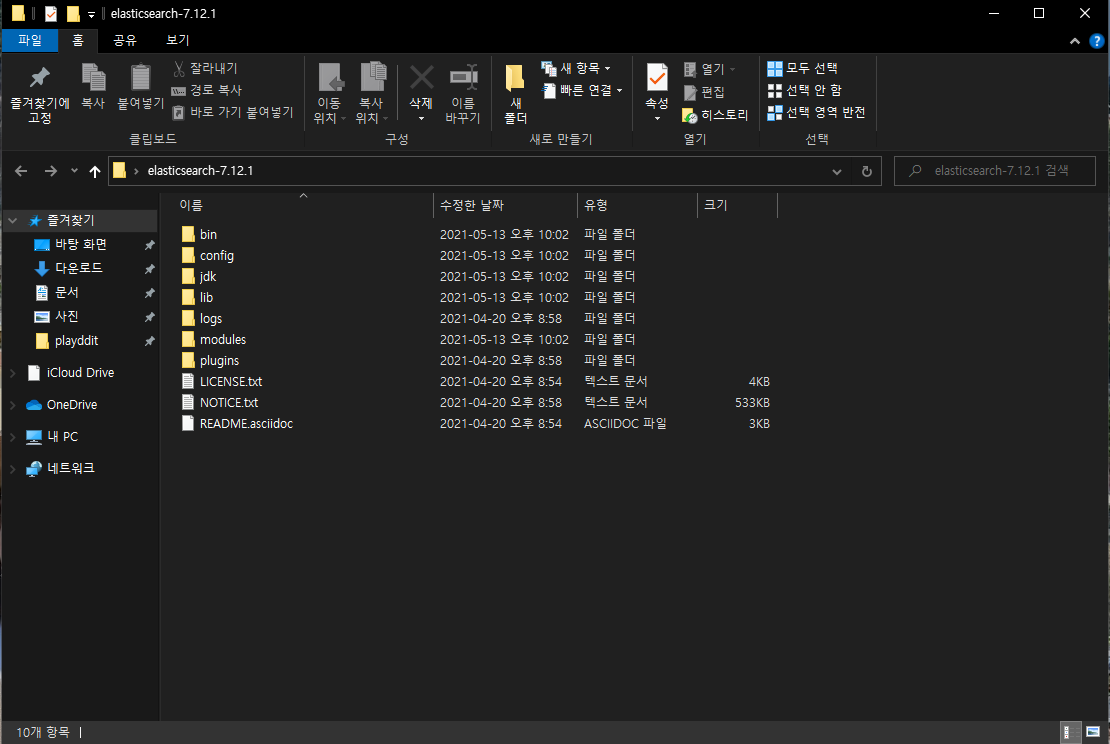Viewport: 1110px width, 744px height.
Task: Expand iCloud Drive tree node
Action: [13, 373]
